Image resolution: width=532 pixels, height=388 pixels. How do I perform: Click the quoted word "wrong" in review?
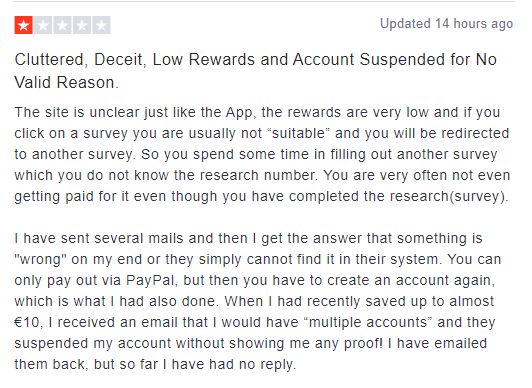40,259
